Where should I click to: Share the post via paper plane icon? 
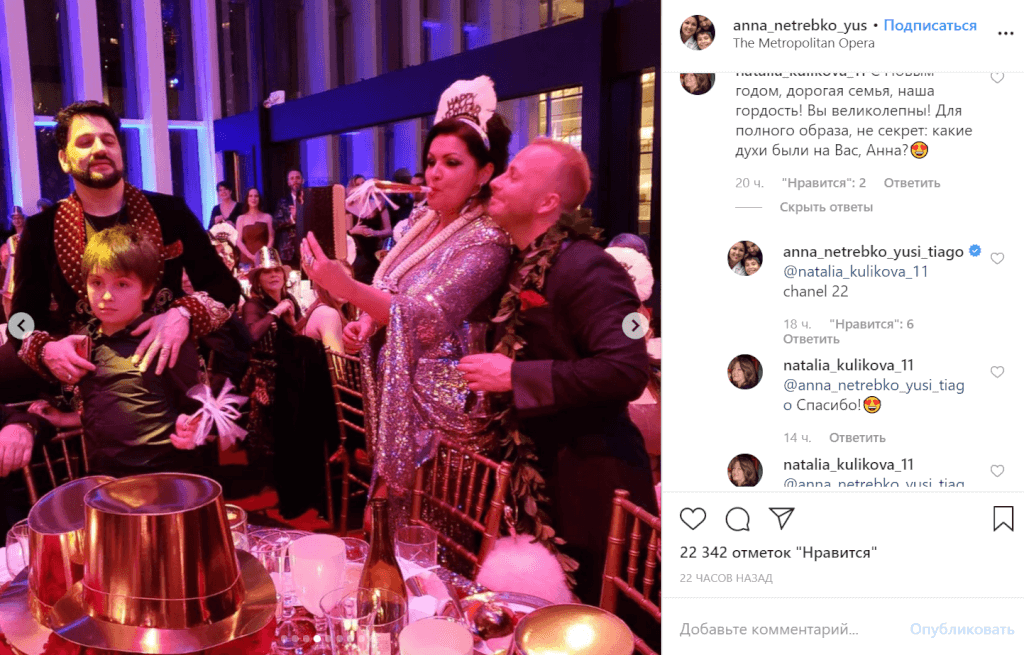(x=781, y=518)
